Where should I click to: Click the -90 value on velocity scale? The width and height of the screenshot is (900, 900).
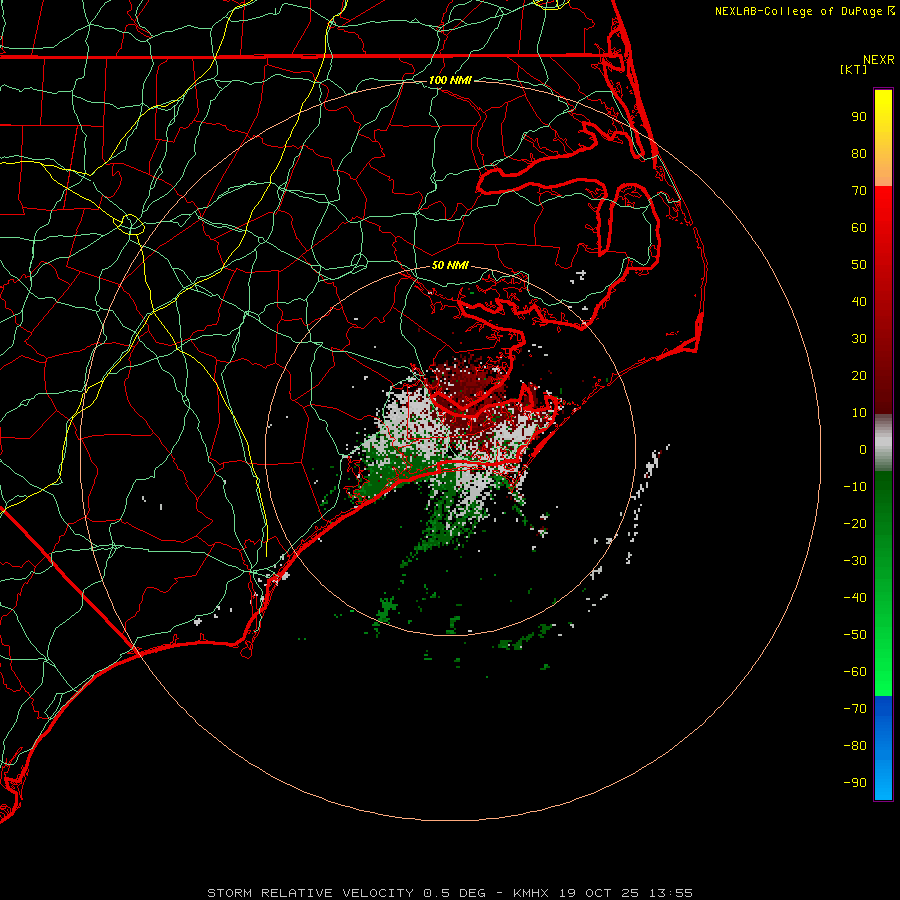pos(855,783)
